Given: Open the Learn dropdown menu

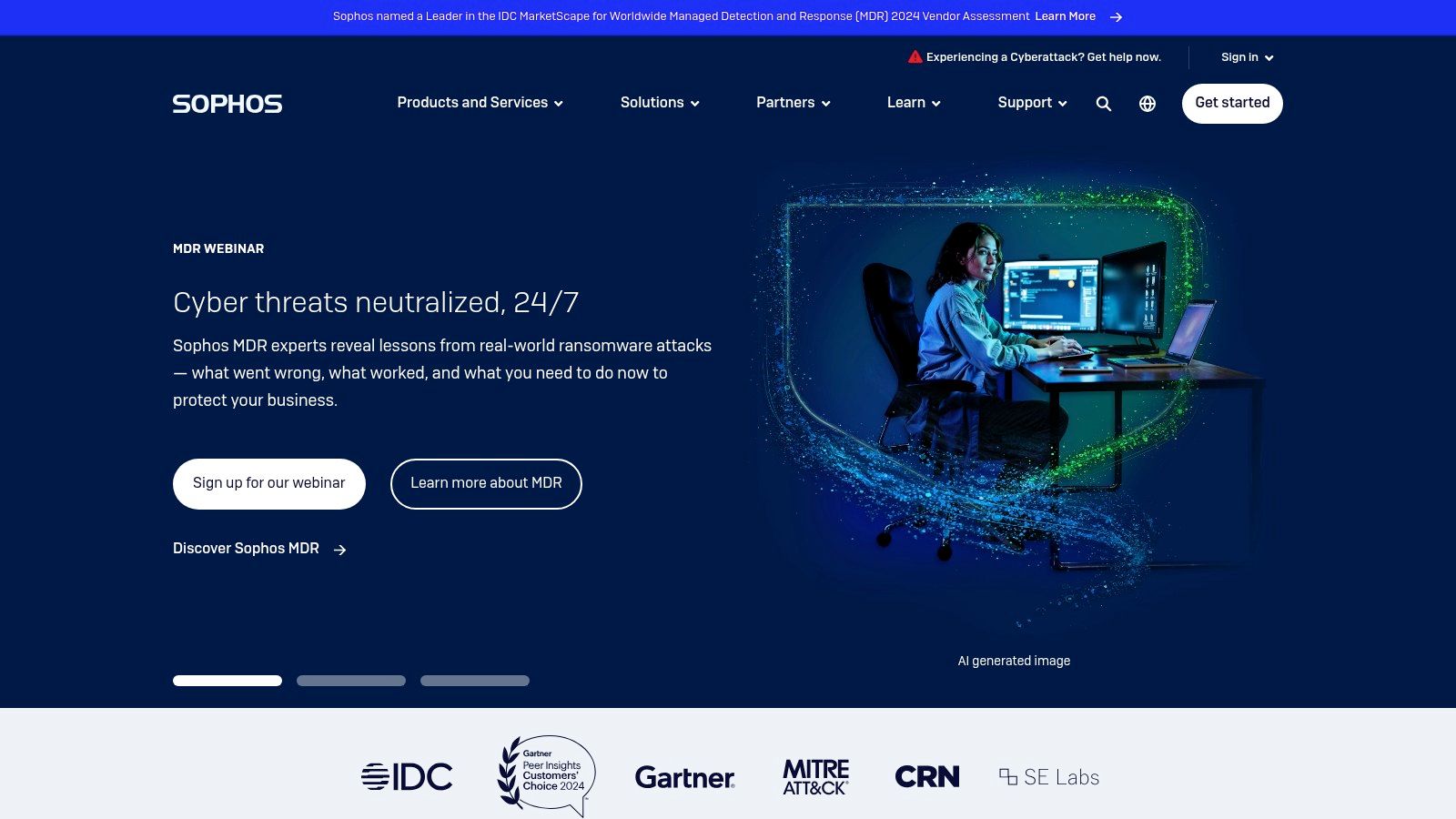Looking at the screenshot, I should pos(914,103).
